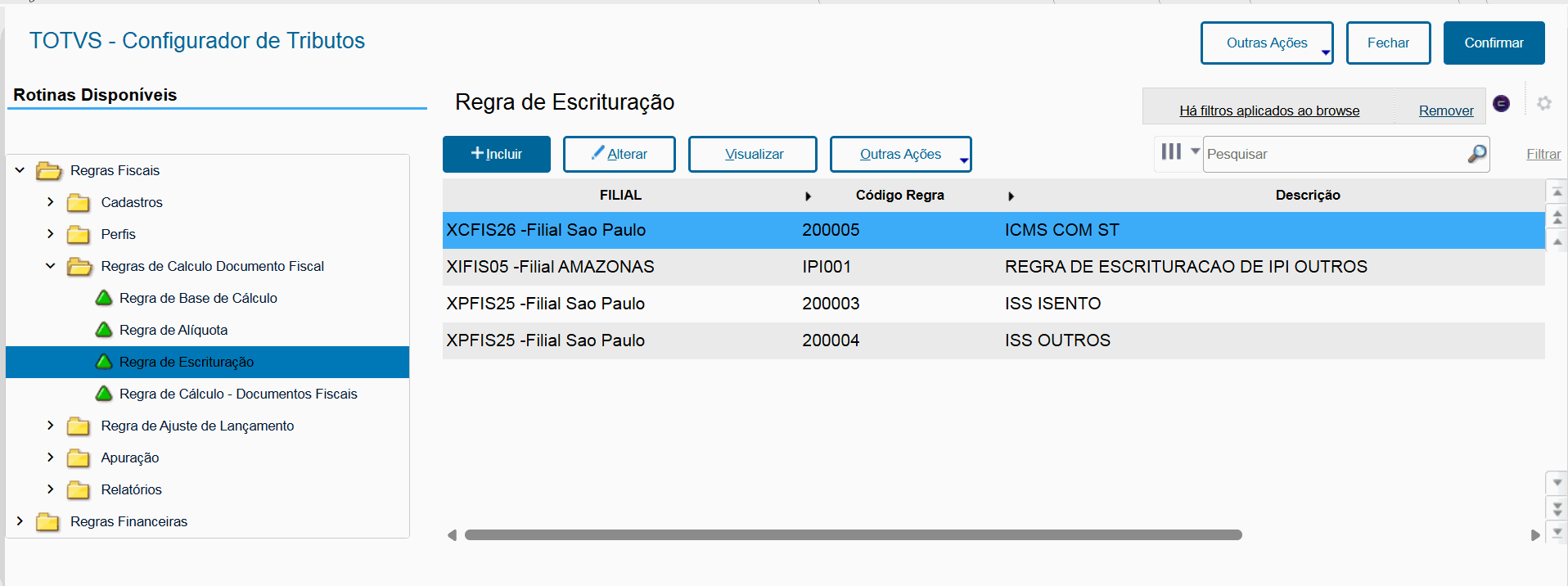Open the top-right Outras Ações dropdown
Viewport: 1568px width, 586px height.
click(1266, 43)
